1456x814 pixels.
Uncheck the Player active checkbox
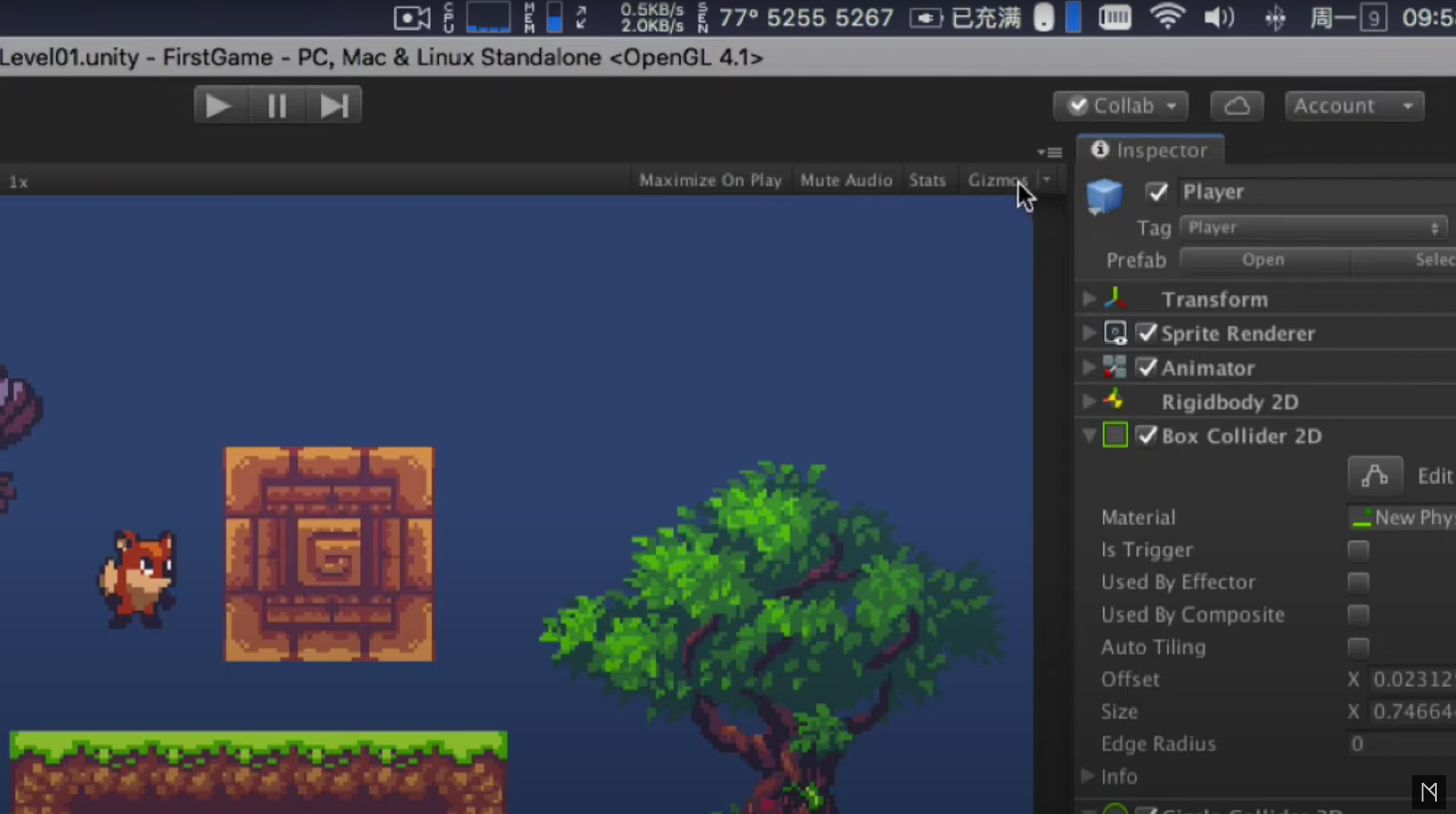point(1156,192)
